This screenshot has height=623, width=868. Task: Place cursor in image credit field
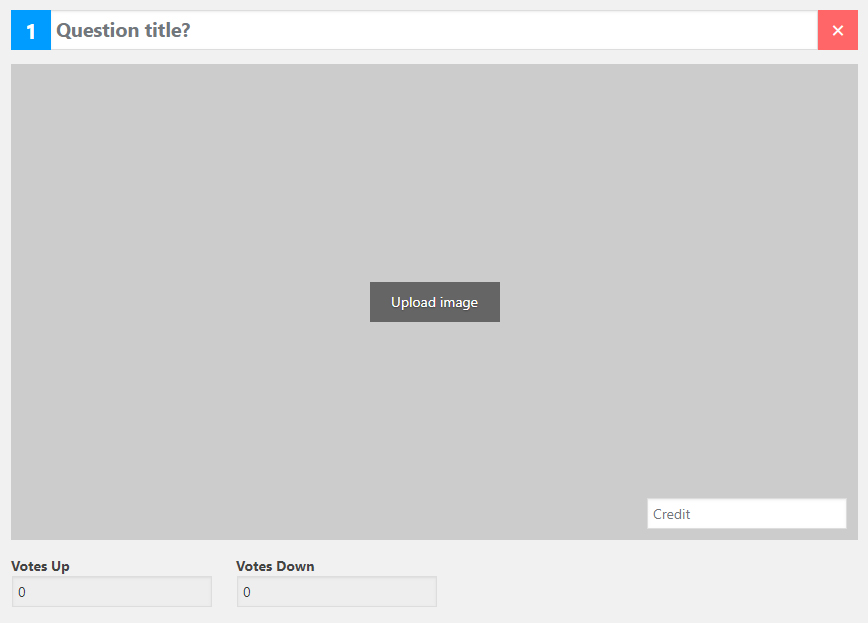[x=746, y=514]
